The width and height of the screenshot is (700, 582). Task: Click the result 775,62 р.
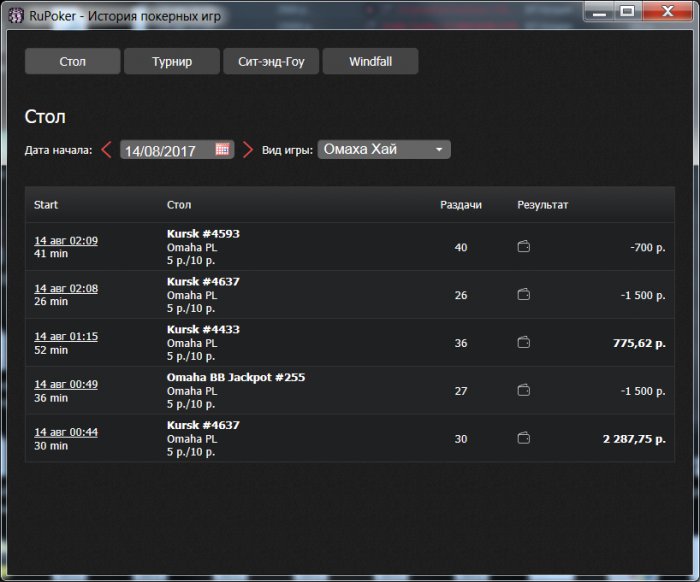click(639, 343)
